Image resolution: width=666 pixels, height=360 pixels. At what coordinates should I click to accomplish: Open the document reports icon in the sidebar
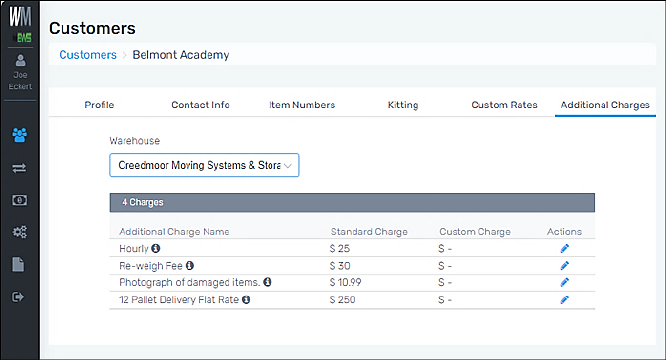(18, 264)
